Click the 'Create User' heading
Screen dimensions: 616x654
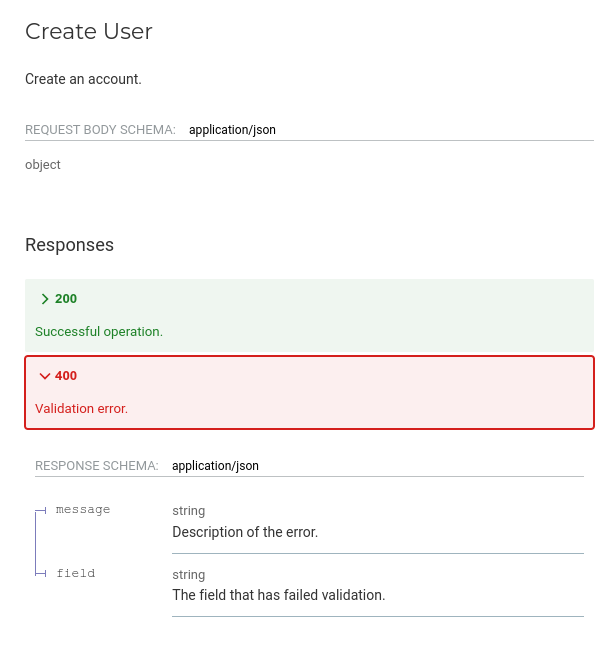pos(89,31)
